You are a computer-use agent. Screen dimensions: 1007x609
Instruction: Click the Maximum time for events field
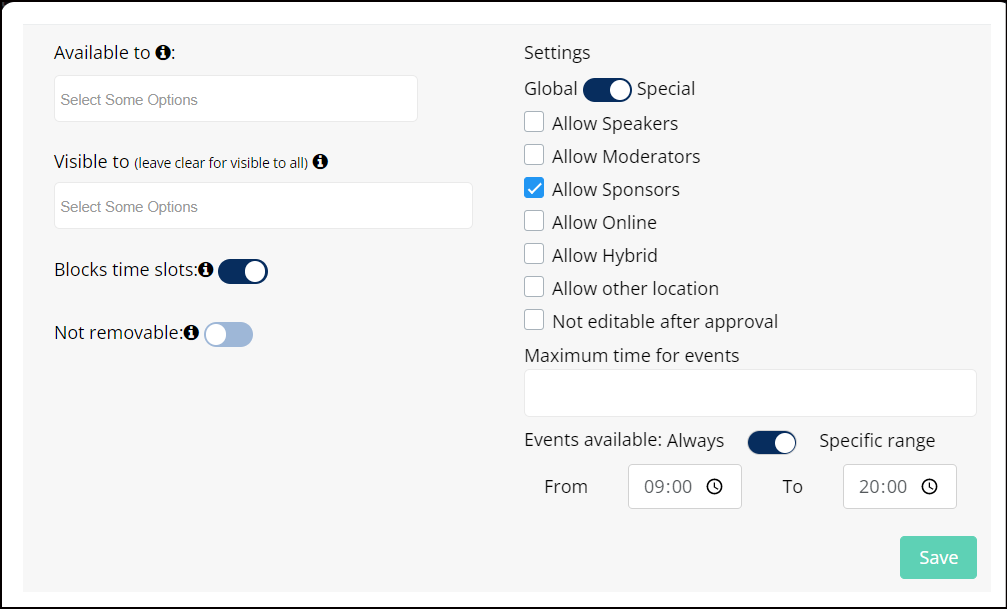[x=750, y=393]
